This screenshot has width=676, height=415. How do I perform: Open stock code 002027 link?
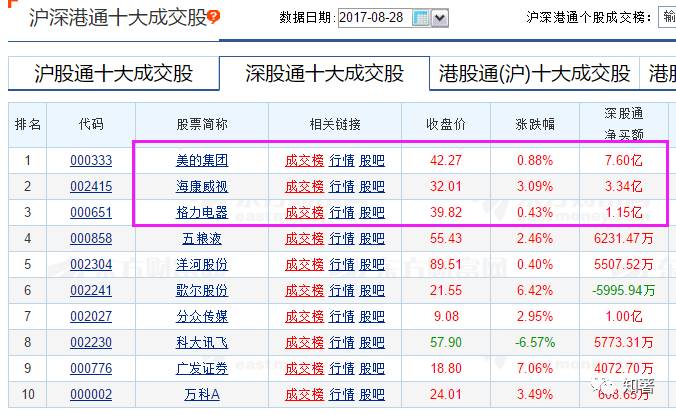point(91,316)
